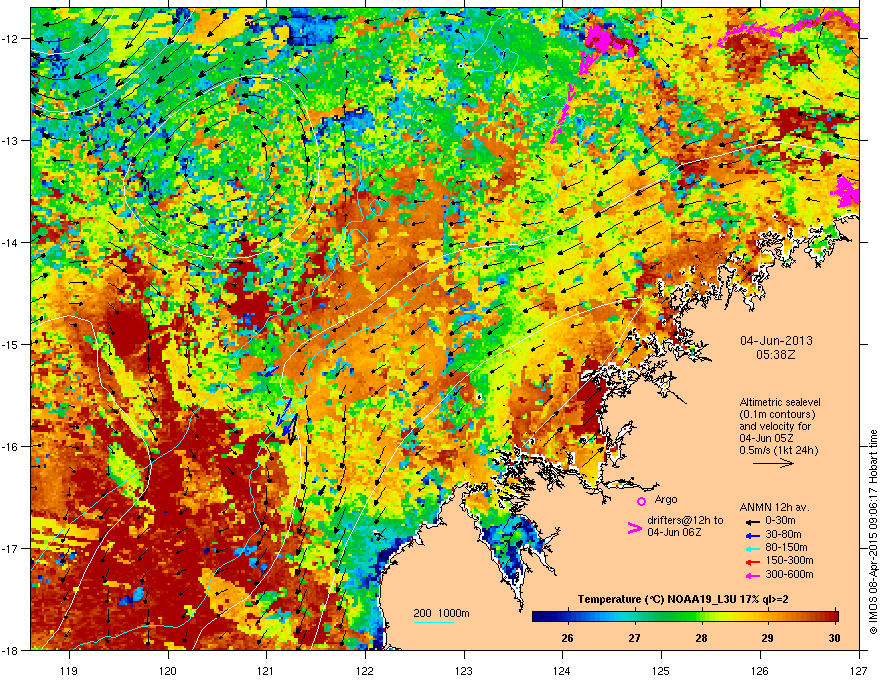Click the magenta Argo circle symbol in the legend
The height and width of the screenshot is (680, 880).
tap(641, 501)
